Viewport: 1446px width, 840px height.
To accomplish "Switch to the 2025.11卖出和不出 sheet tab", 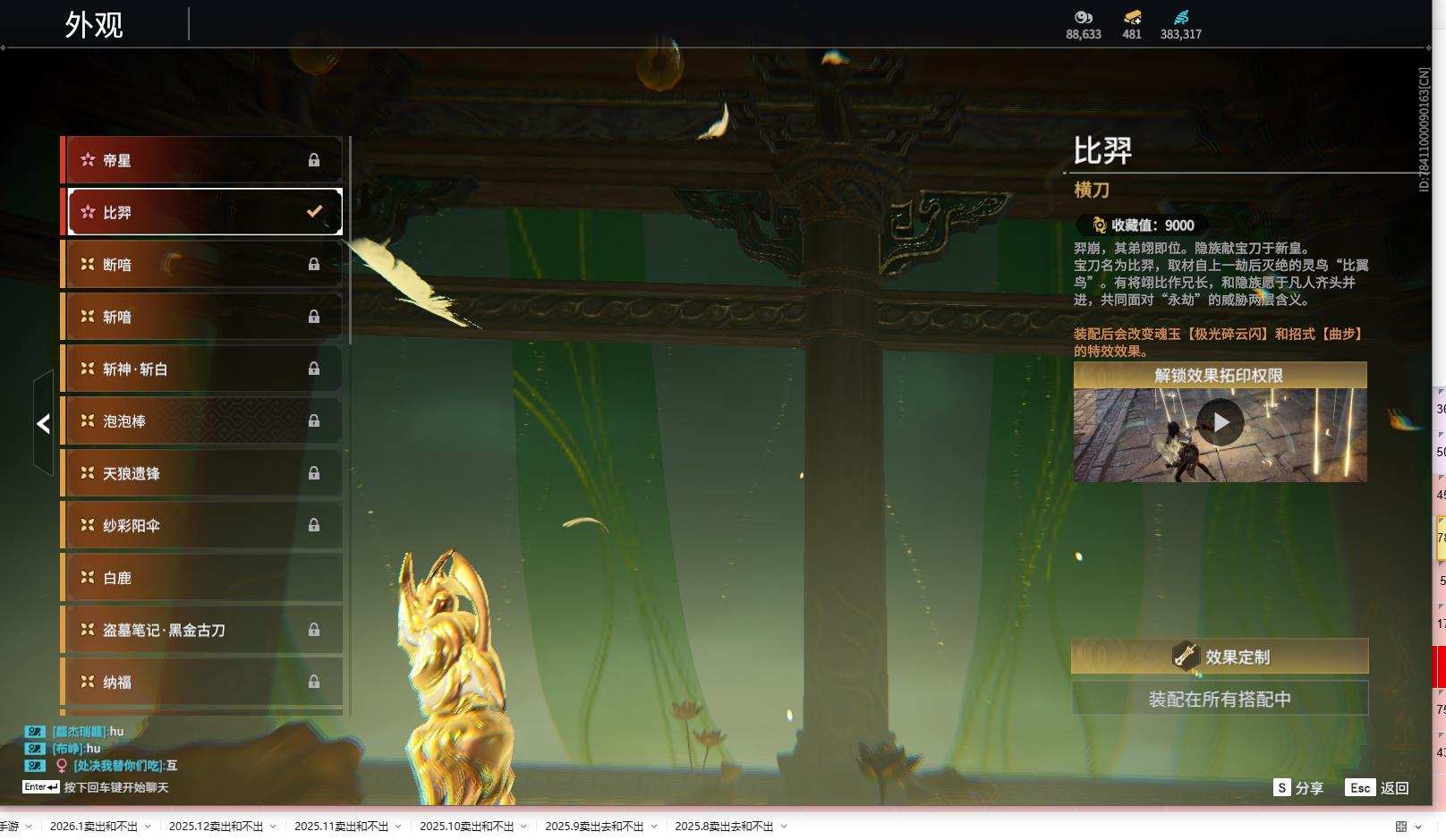I will point(342,827).
